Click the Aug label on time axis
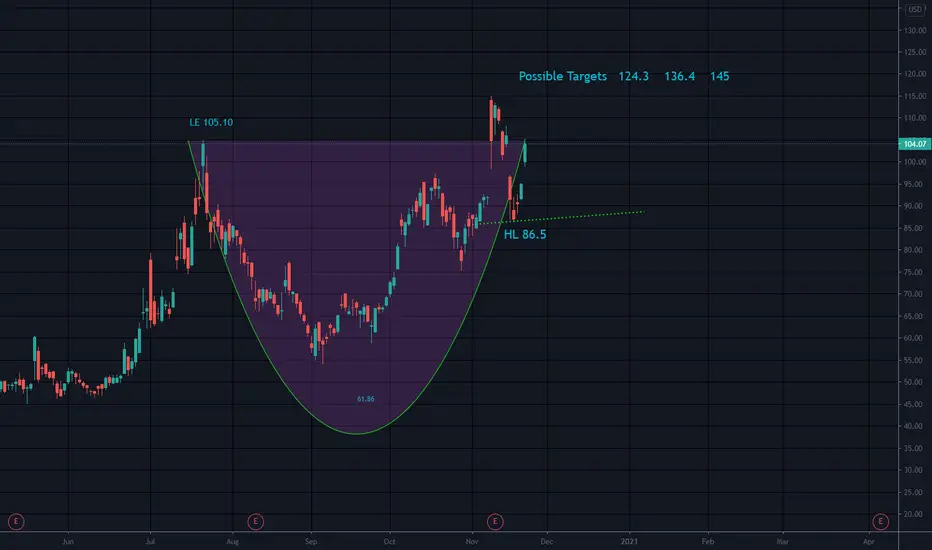The image size is (932, 550). tap(232, 542)
